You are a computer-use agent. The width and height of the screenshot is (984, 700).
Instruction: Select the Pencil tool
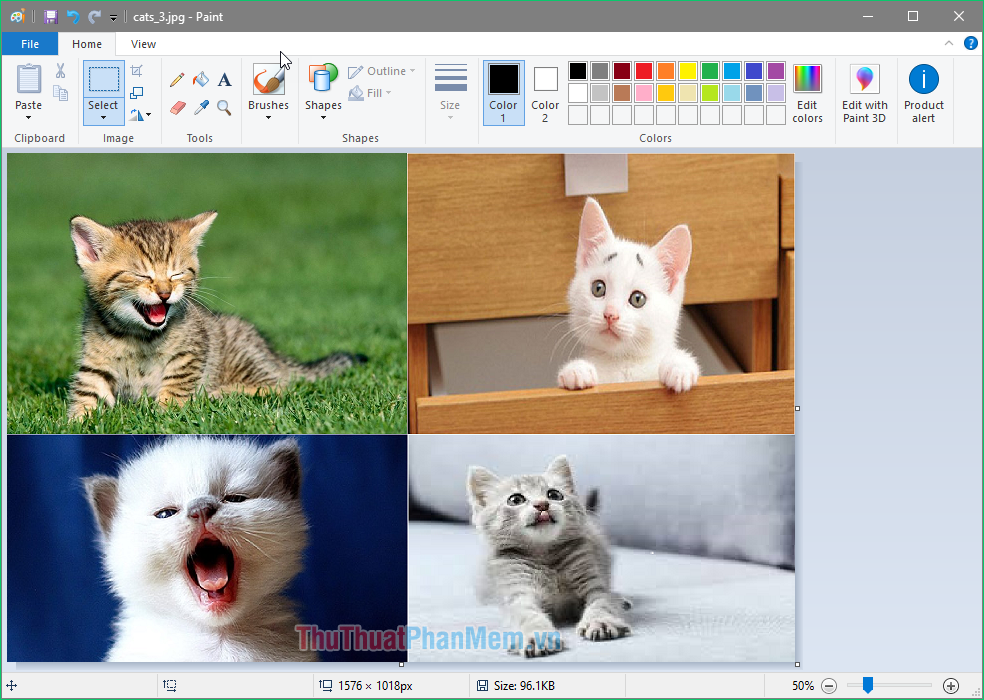[x=176, y=79]
